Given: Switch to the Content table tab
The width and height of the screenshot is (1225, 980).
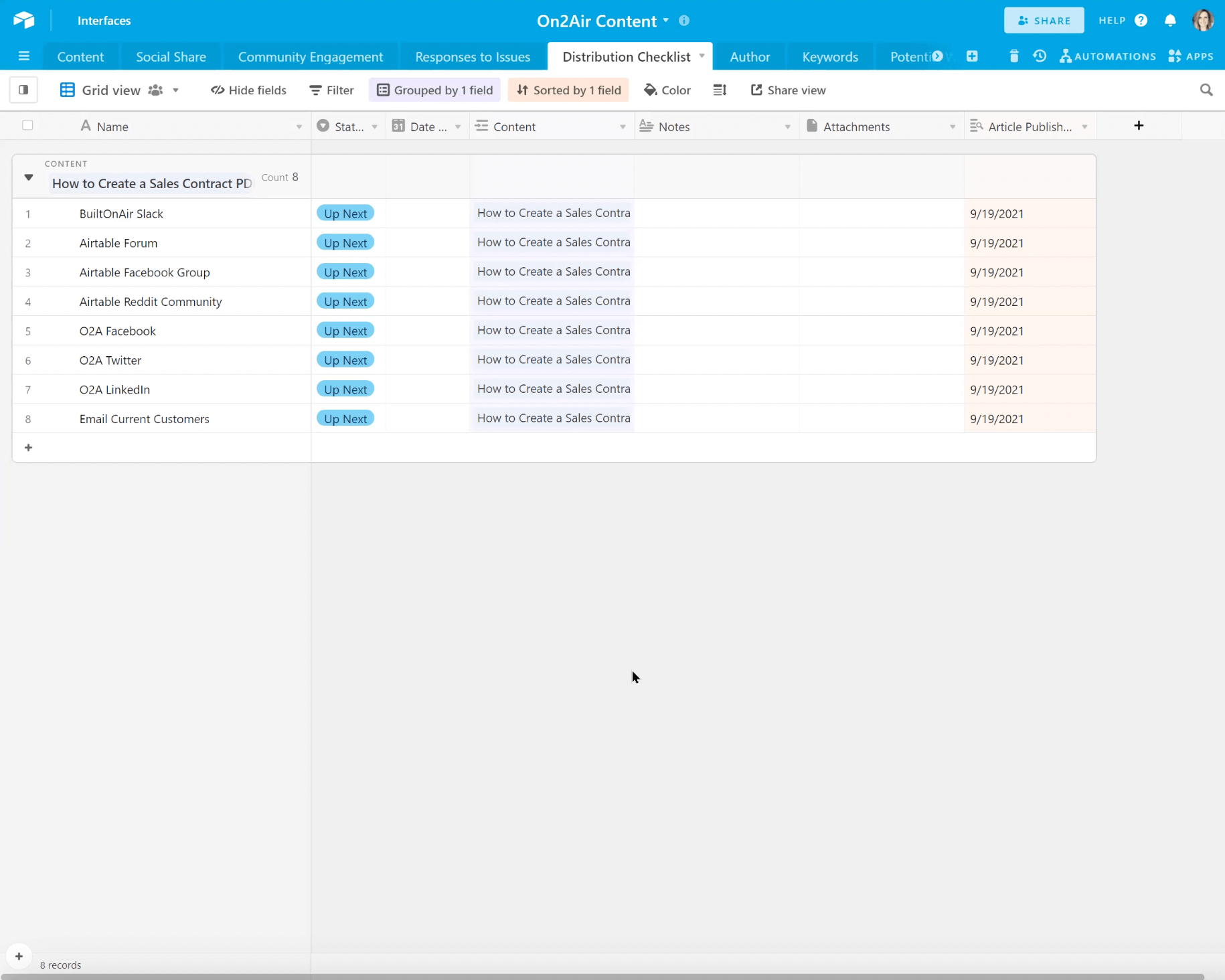Looking at the screenshot, I should click(80, 57).
